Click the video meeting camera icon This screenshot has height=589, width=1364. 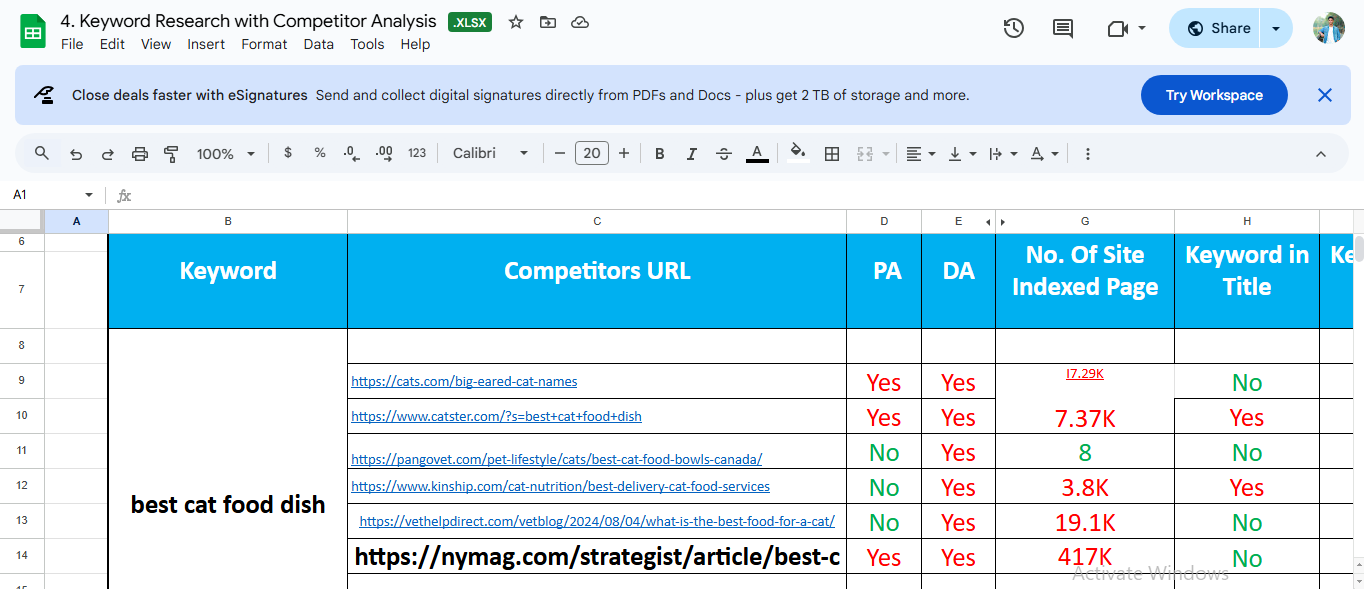[x=1118, y=28]
